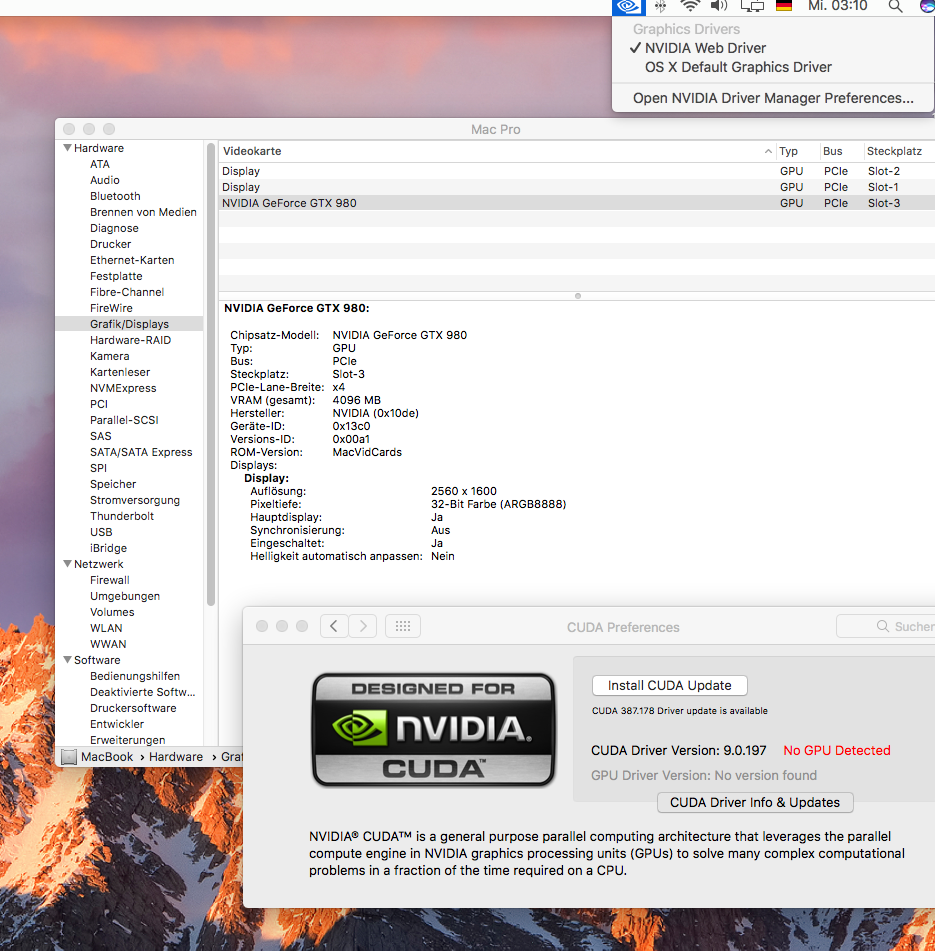Collapse the Netzwerk tree section
Screen dimensions: 935x951
click(x=68, y=564)
